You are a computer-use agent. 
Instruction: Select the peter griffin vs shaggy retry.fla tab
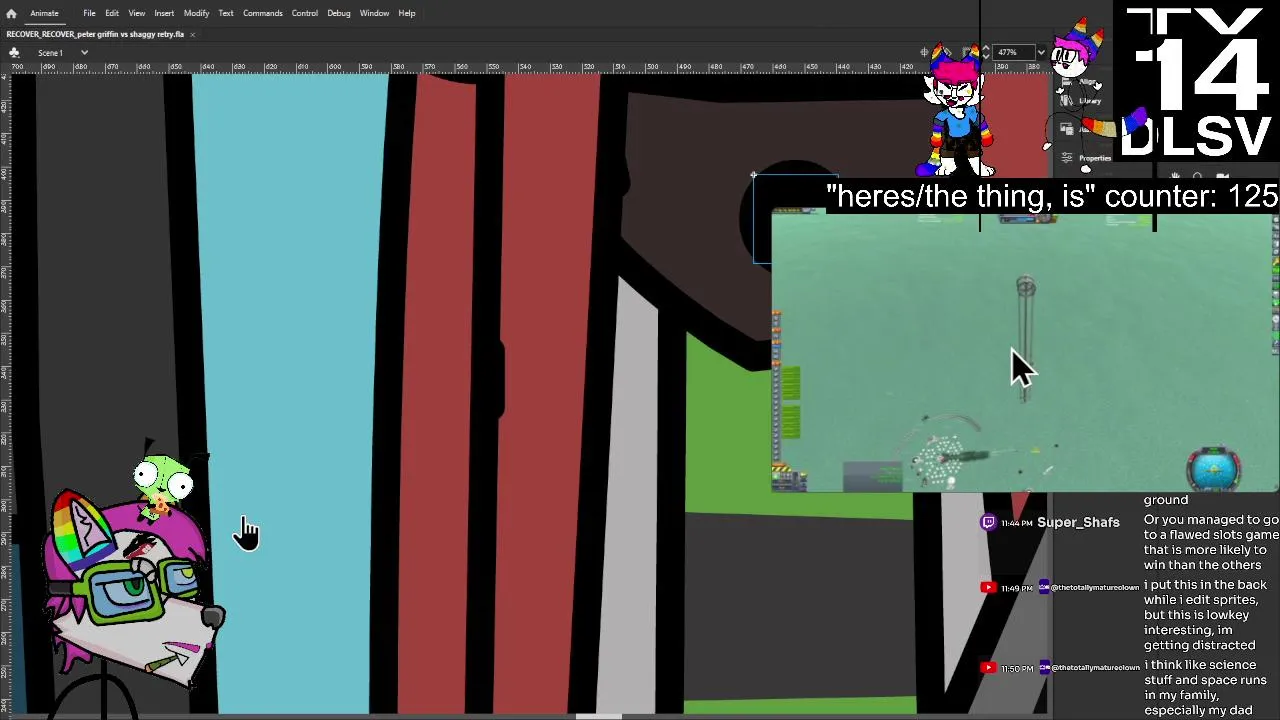tap(95, 34)
